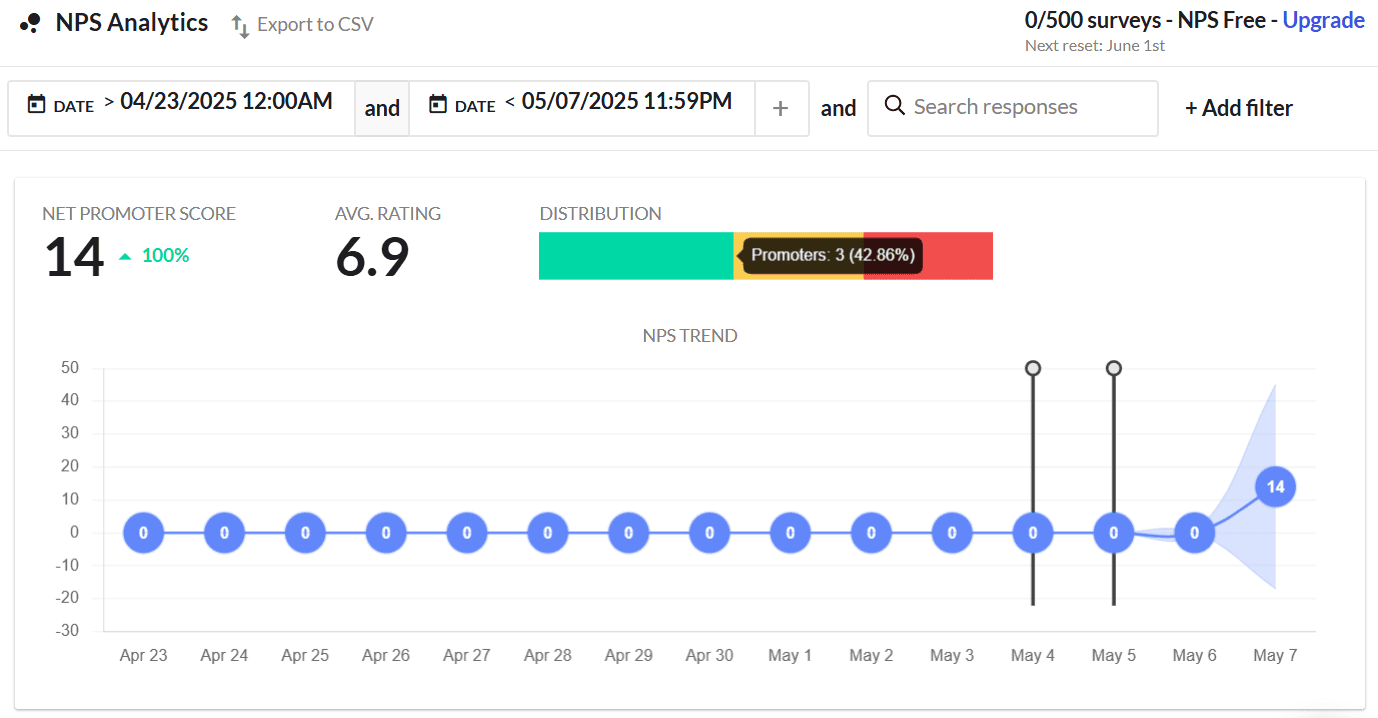Select the May 3 data point
The width and height of the screenshot is (1378, 718).
952,533
